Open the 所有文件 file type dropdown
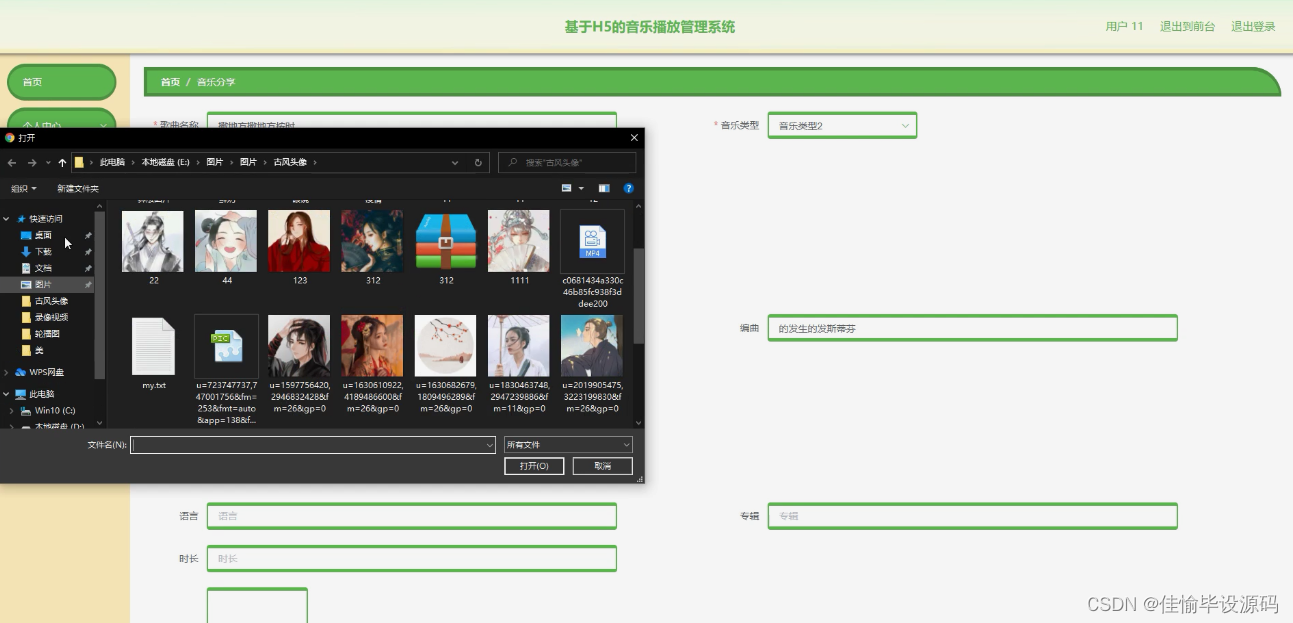This screenshot has width=1293, height=623. (567, 444)
